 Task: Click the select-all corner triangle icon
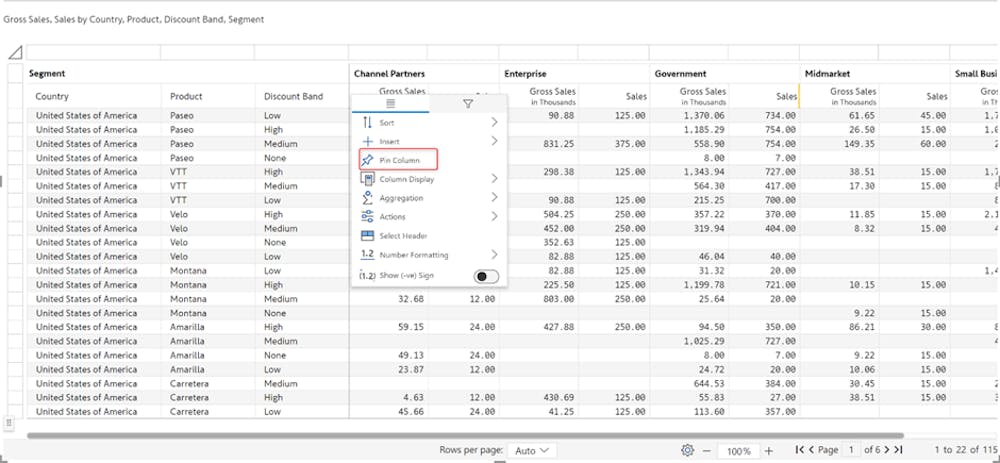point(15,52)
